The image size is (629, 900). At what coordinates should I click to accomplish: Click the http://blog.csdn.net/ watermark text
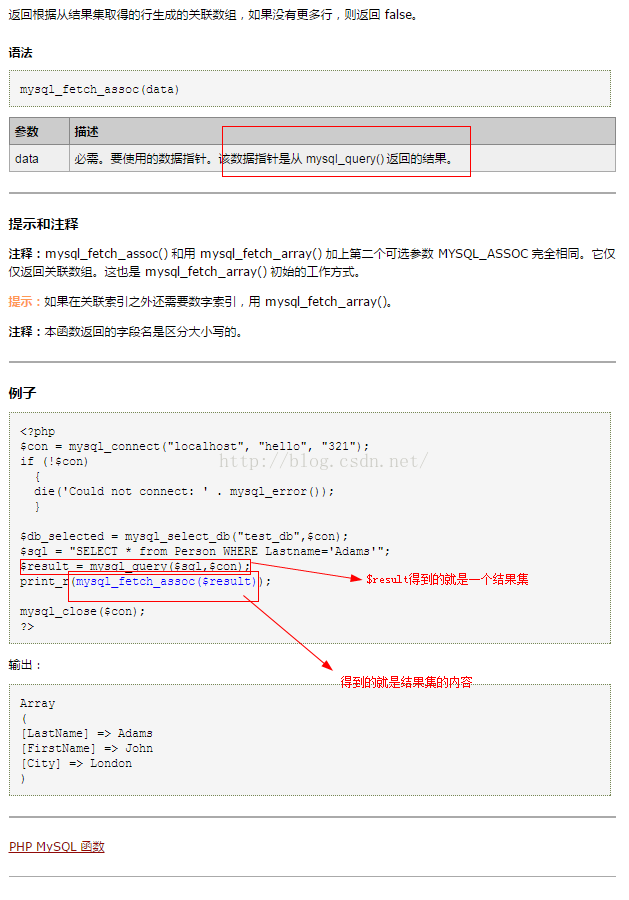pyautogui.click(x=323, y=461)
